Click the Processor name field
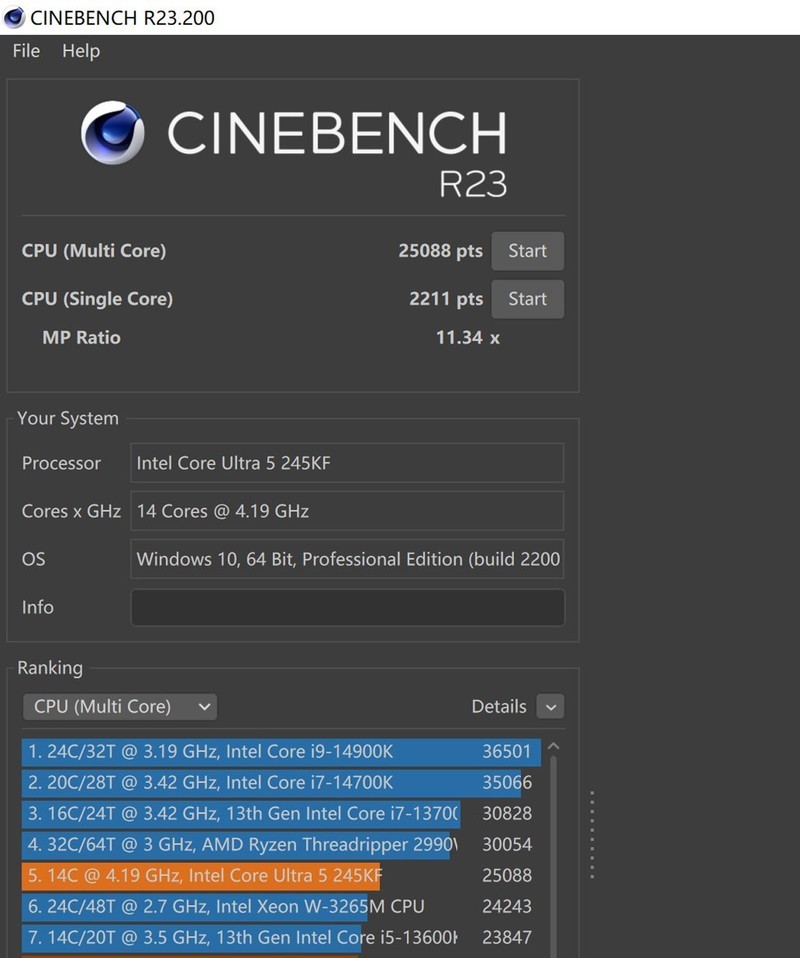This screenshot has height=958, width=800. coord(347,463)
